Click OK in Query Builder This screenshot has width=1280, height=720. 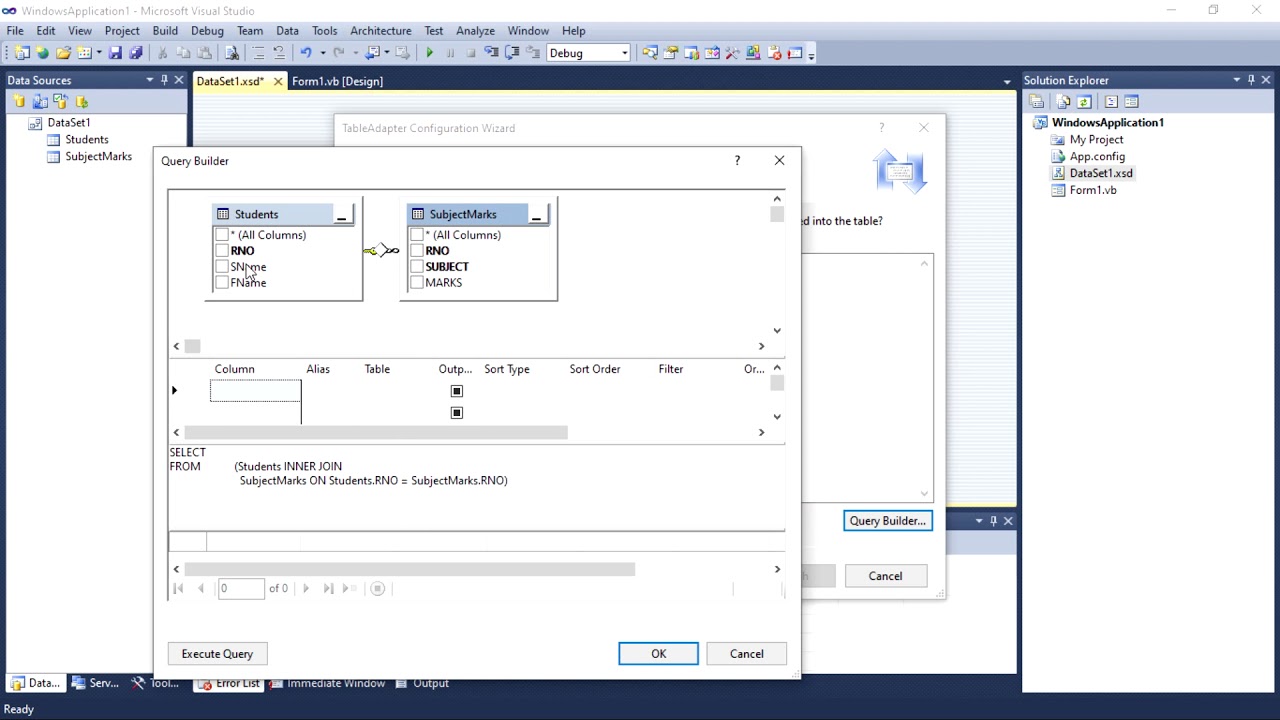(x=658, y=654)
